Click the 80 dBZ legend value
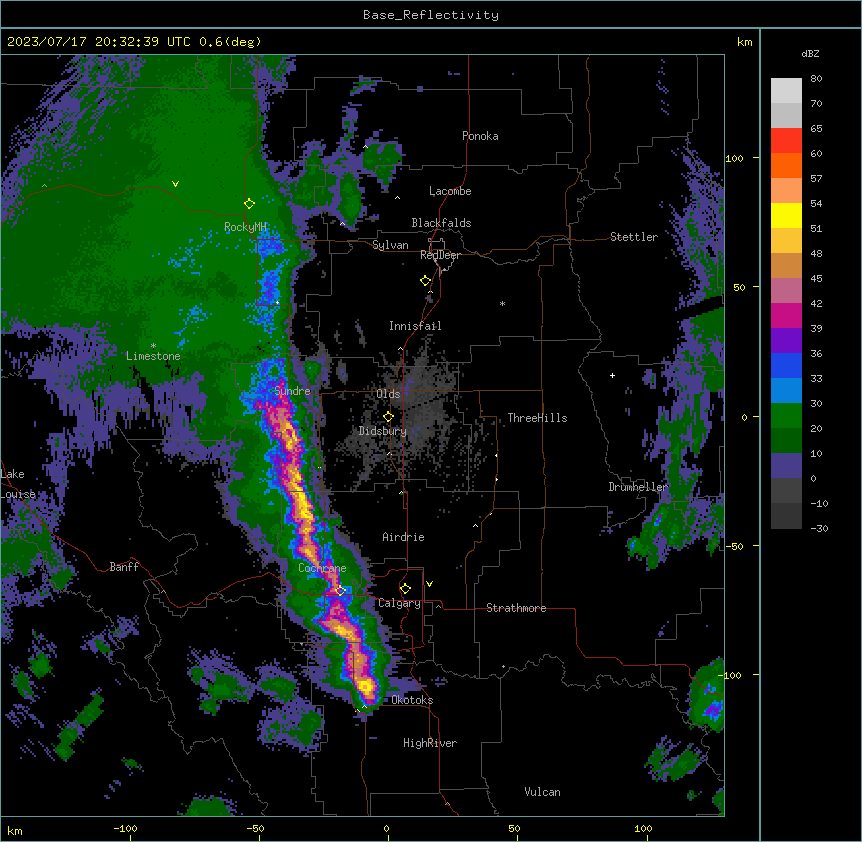 click(816, 79)
